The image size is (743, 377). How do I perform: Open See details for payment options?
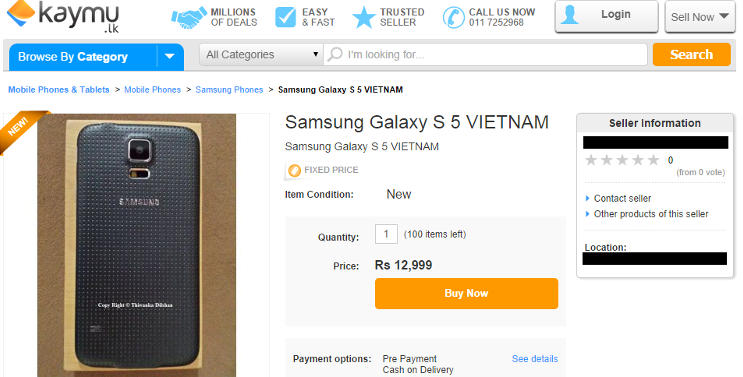point(535,359)
